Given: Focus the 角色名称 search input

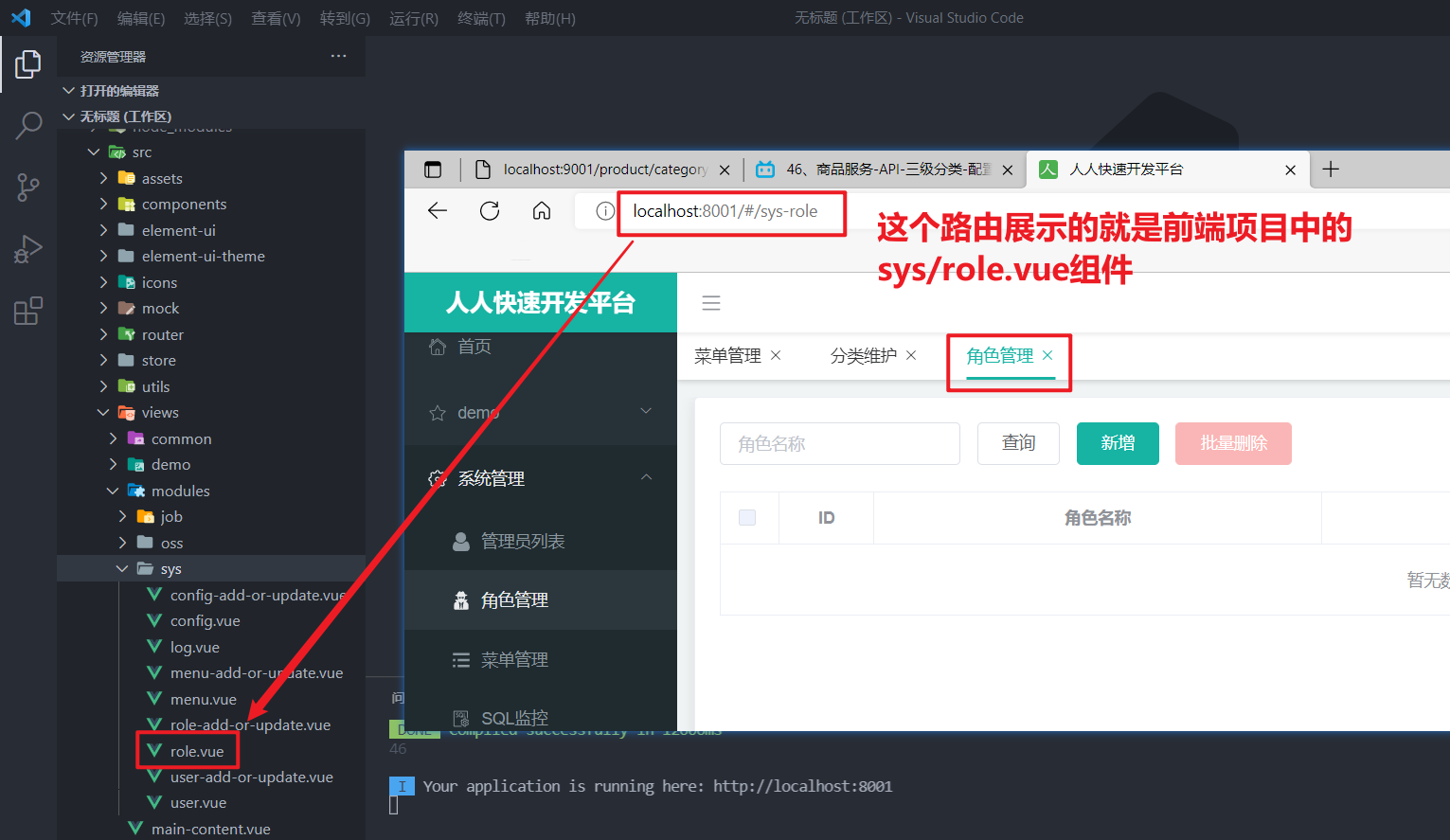Looking at the screenshot, I should click(840, 443).
